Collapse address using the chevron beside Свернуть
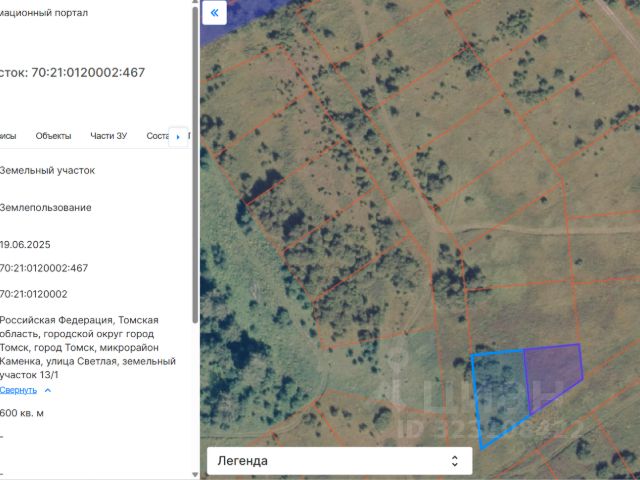The height and width of the screenshot is (480, 640). coord(48,390)
